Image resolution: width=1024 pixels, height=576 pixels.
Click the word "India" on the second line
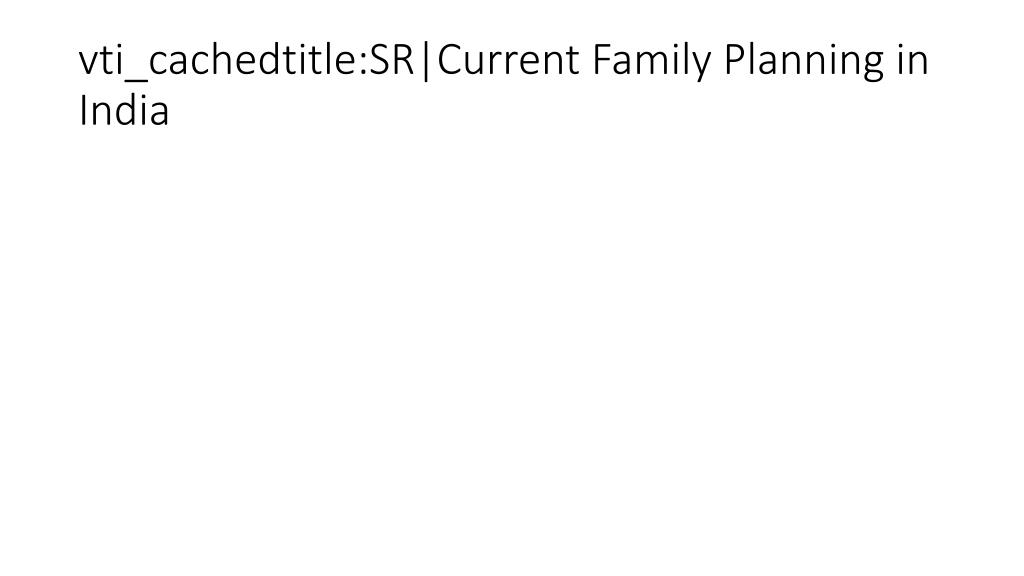[124, 110]
